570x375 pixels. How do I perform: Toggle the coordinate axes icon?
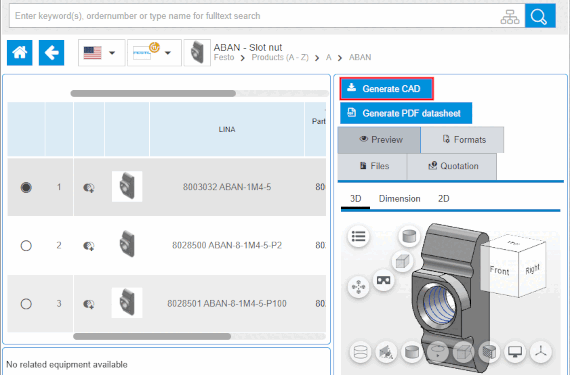click(541, 352)
